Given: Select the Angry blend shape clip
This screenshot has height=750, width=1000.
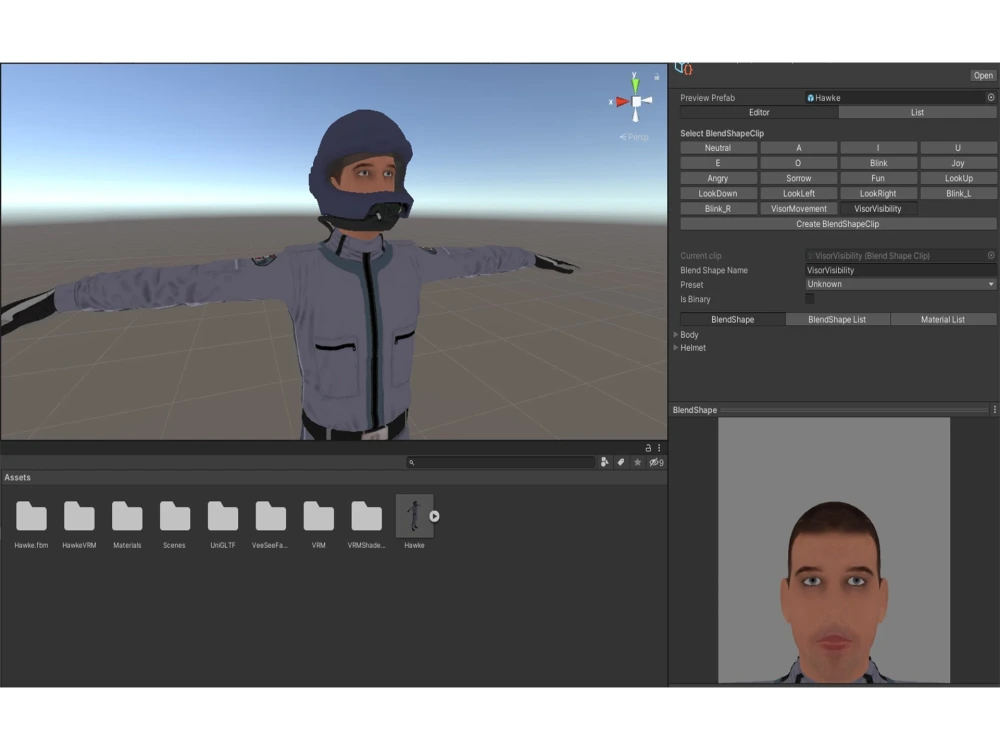Looking at the screenshot, I should tap(718, 178).
